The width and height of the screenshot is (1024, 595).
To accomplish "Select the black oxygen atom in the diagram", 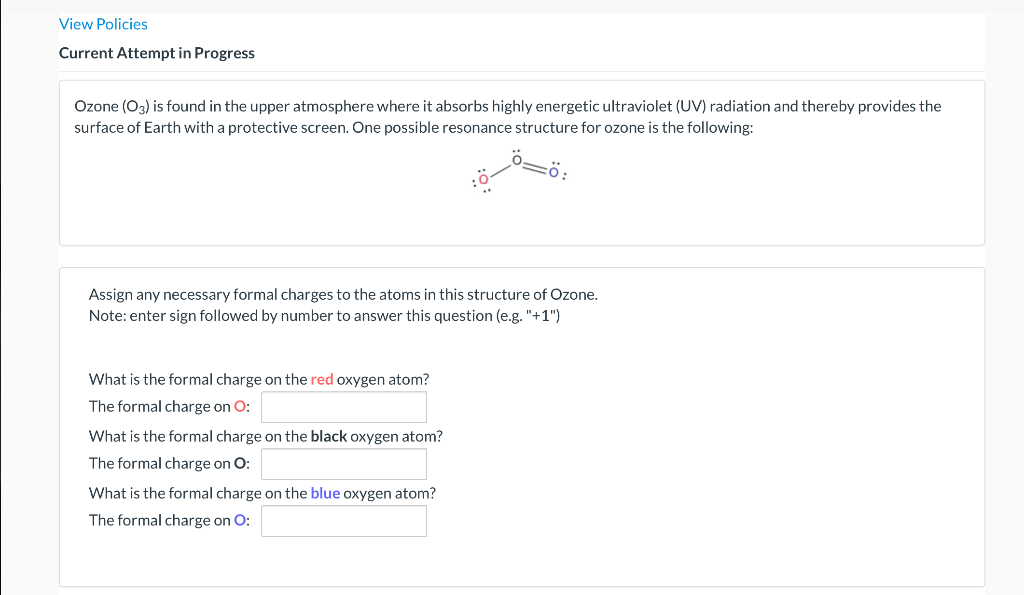I will click(x=515, y=160).
